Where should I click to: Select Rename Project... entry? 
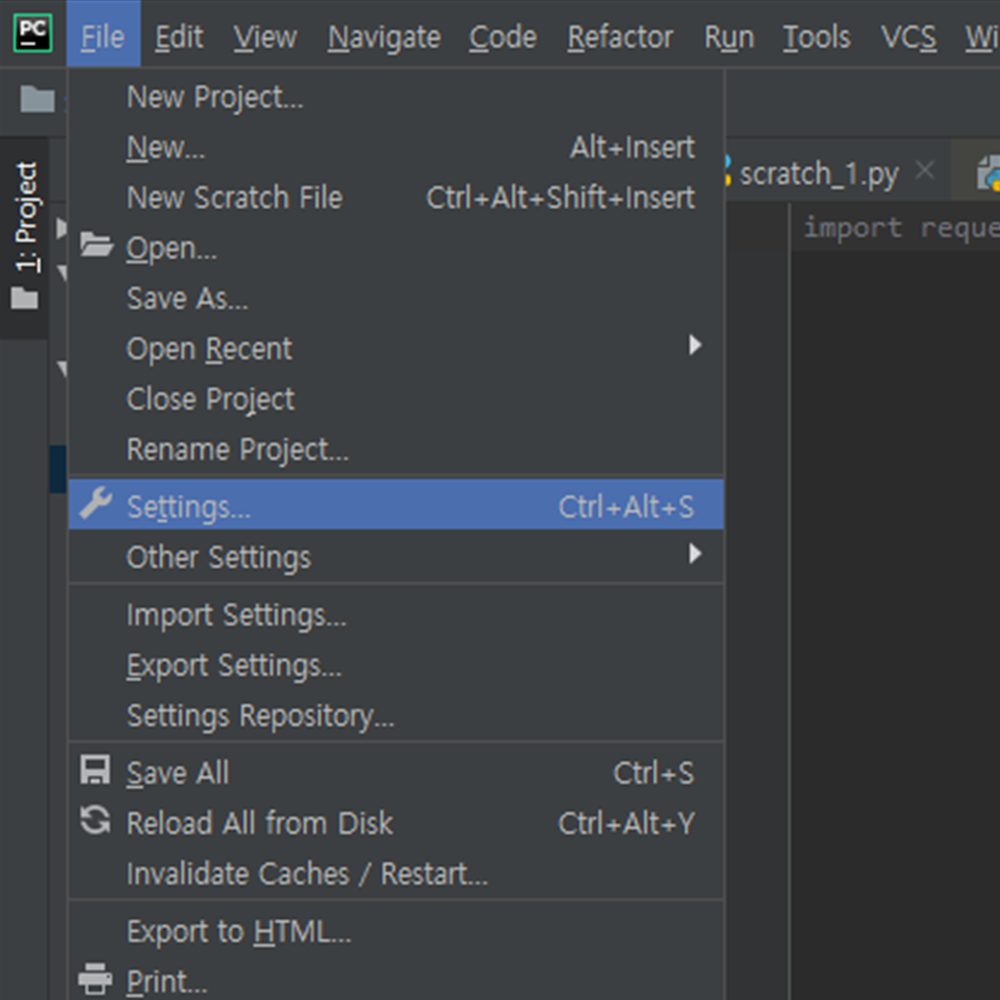point(396,450)
